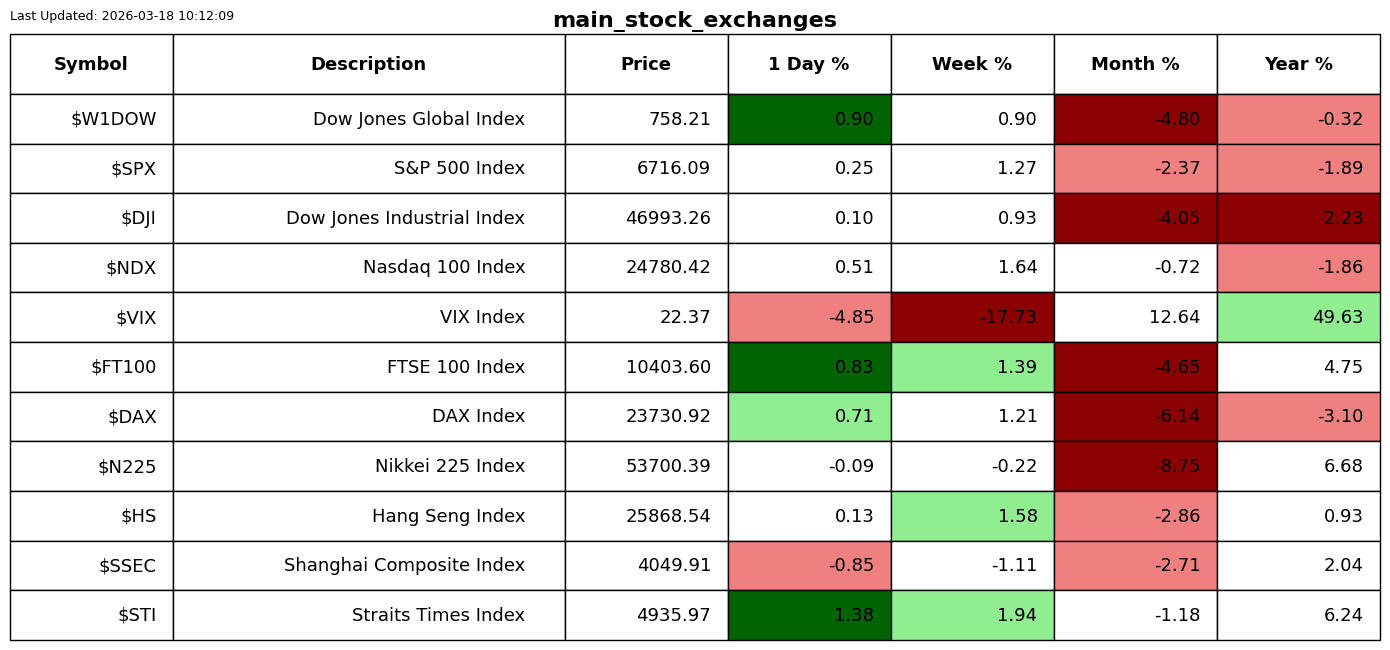Select the $DAX symbol cell
The image size is (1390, 650).
[x=91, y=416]
